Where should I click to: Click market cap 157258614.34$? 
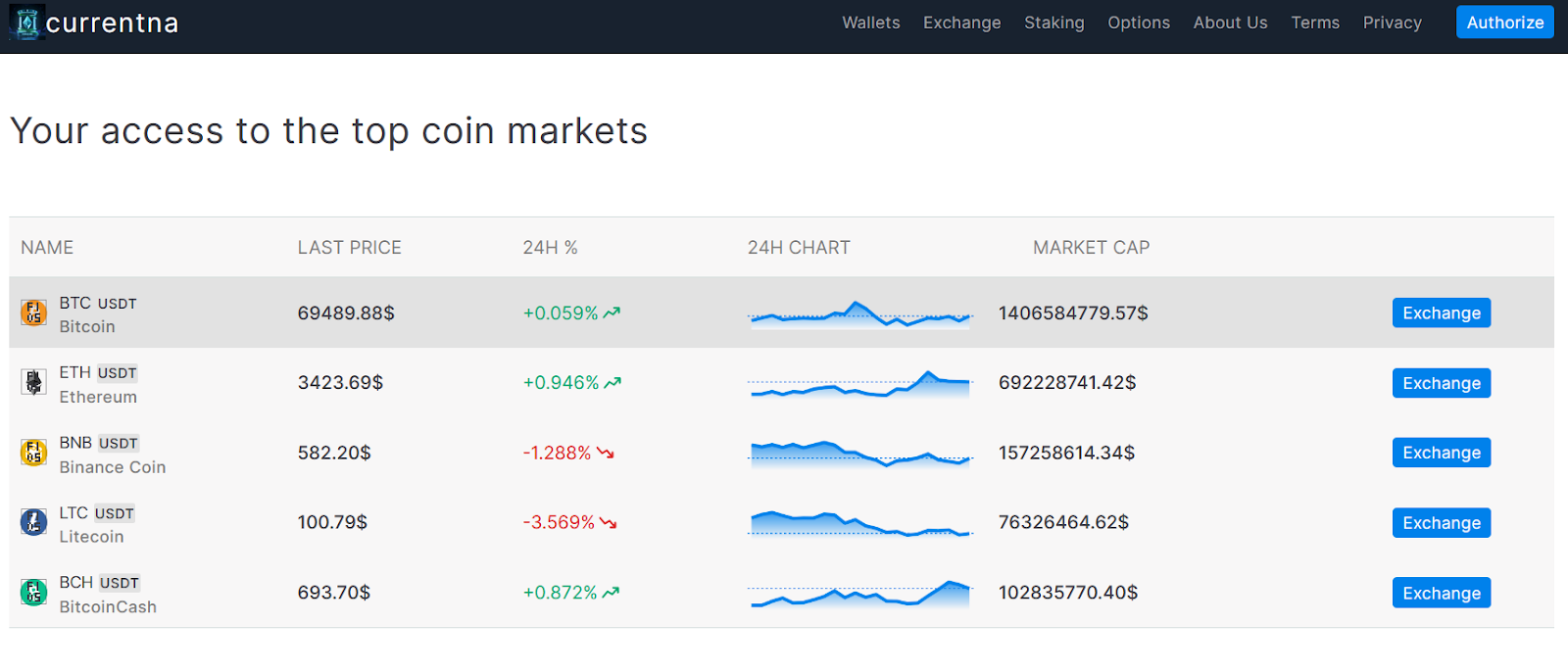point(1066,453)
